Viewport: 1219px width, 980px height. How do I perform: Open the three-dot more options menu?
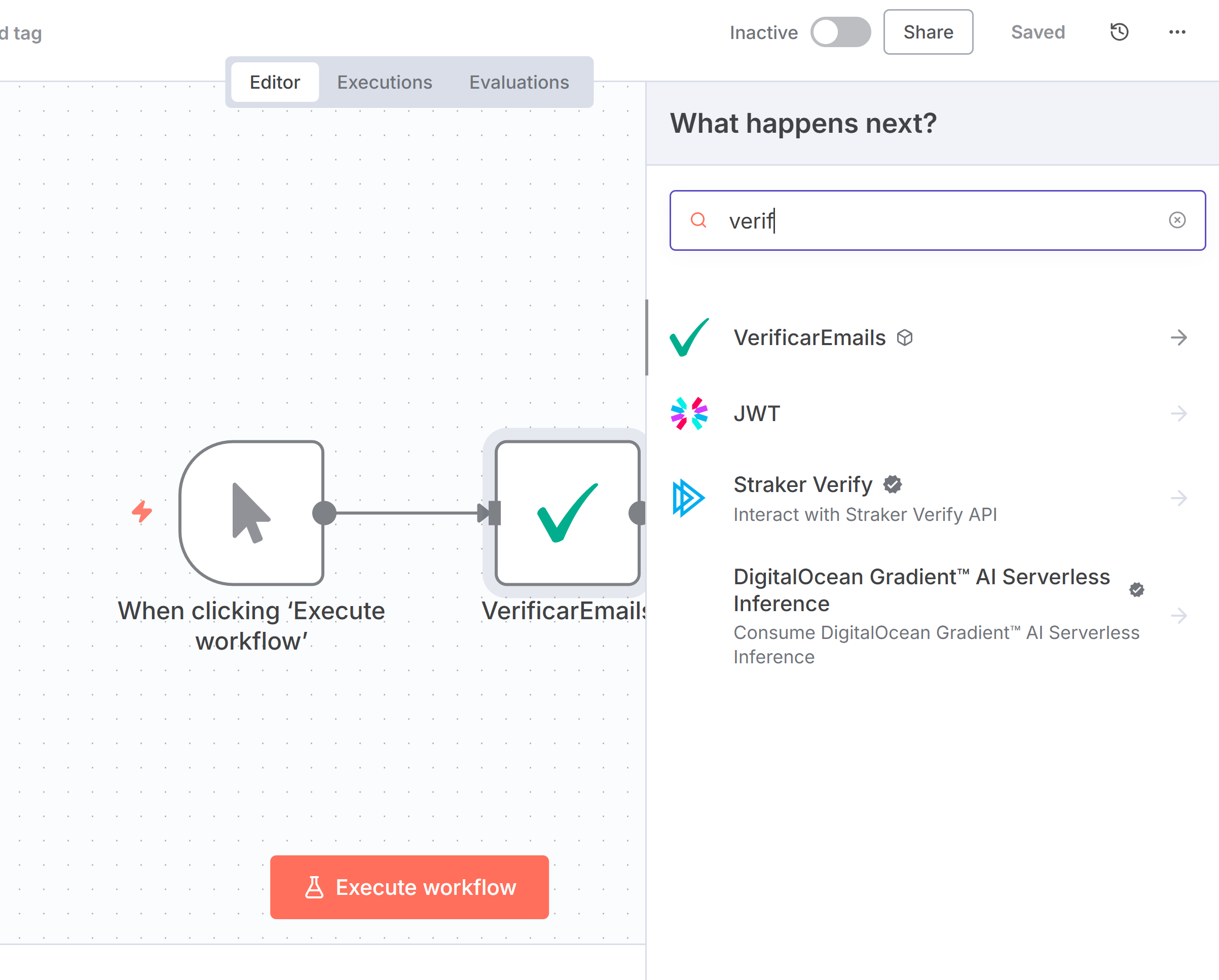[x=1177, y=32]
